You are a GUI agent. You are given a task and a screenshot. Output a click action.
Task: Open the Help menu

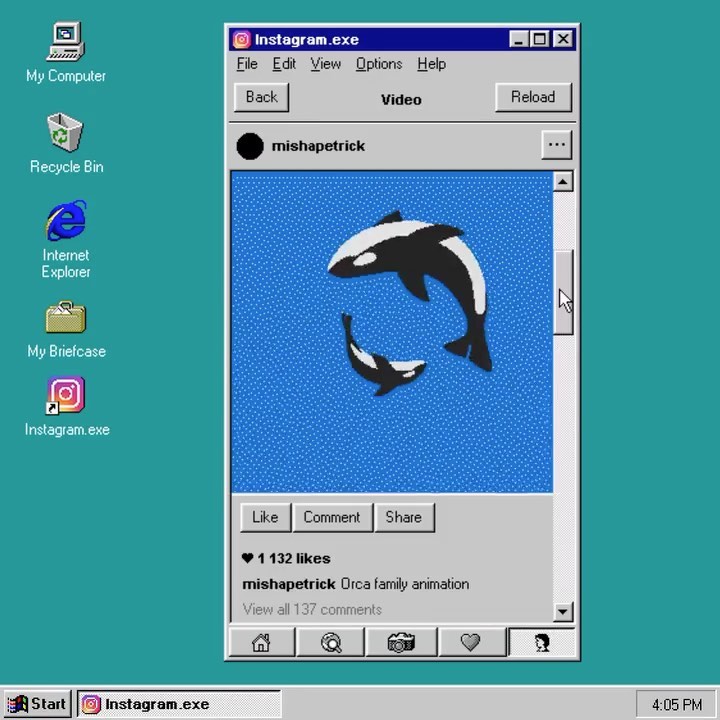pos(432,64)
